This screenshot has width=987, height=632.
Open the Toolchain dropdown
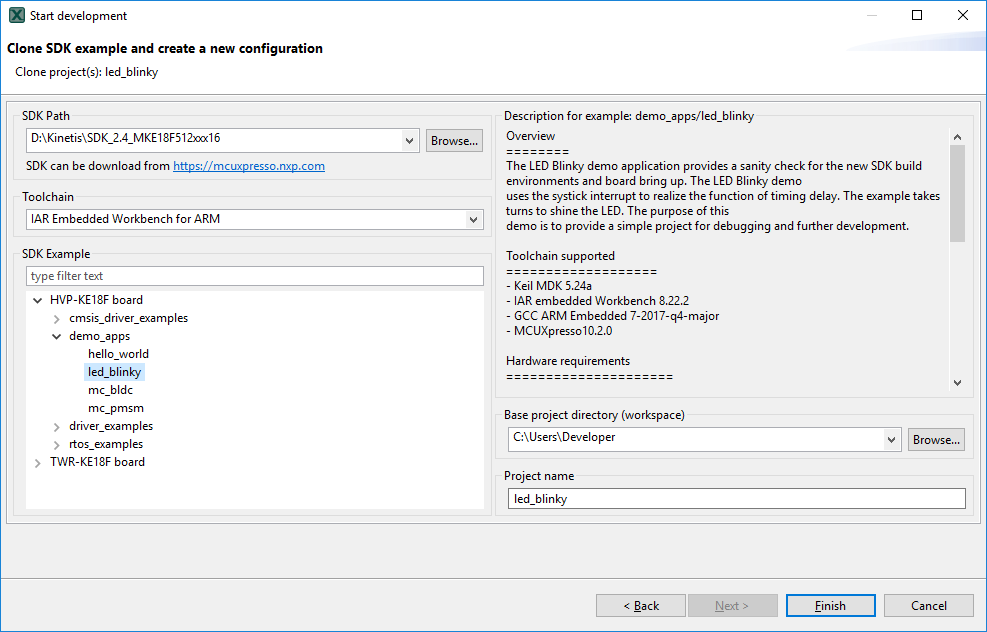point(474,220)
